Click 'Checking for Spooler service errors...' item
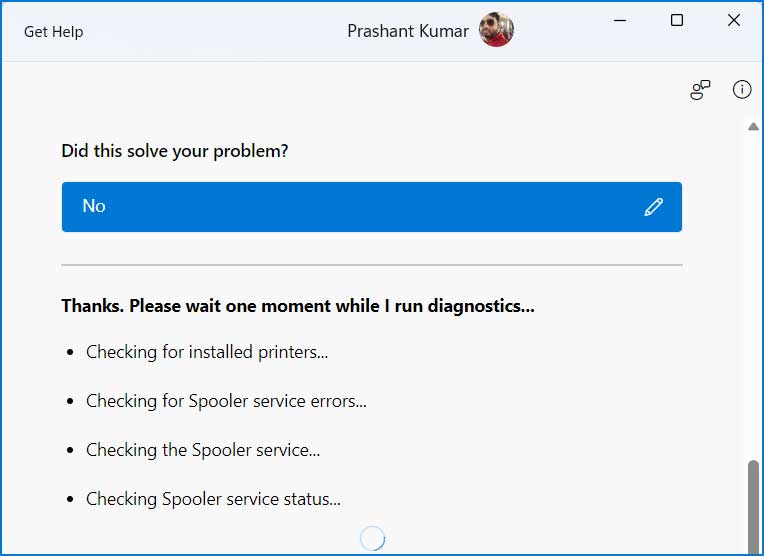This screenshot has width=764, height=556. 226,401
